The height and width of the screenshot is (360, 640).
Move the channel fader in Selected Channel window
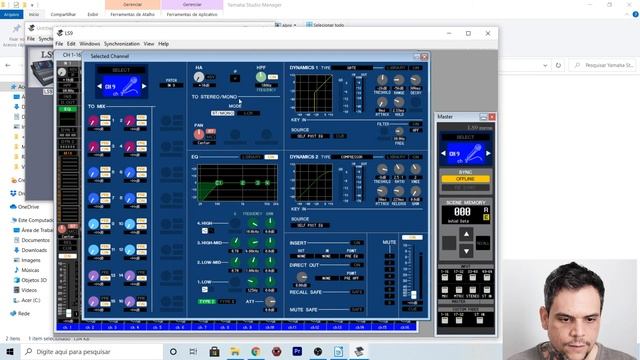[413, 294]
